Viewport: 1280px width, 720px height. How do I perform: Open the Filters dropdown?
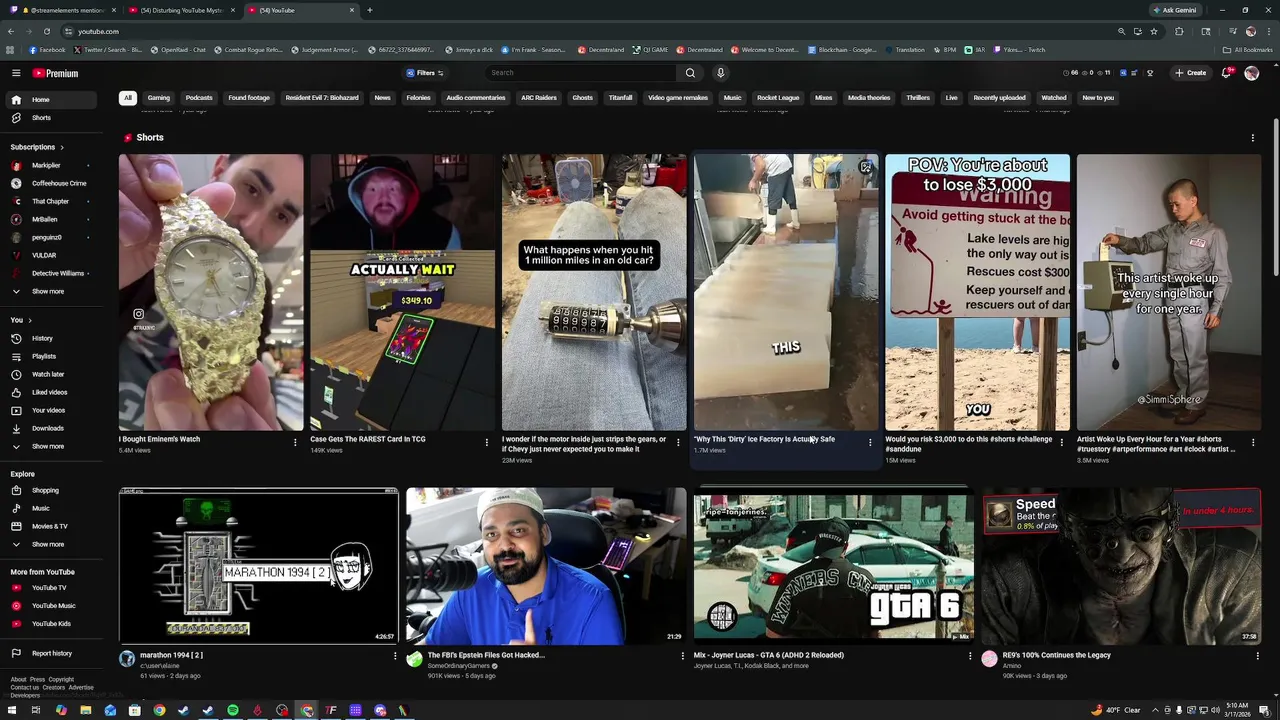coord(425,73)
